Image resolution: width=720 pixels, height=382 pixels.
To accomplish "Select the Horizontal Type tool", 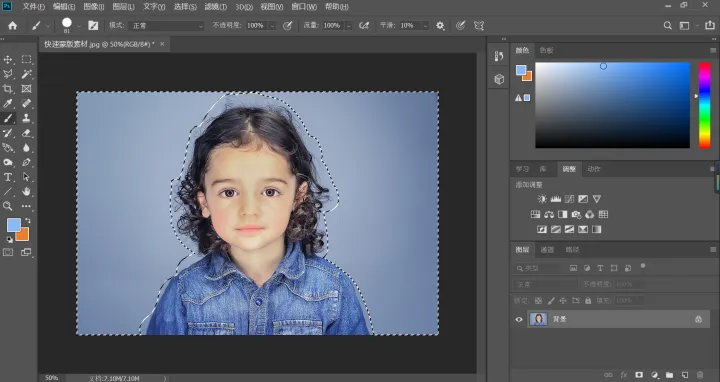I will (x=8, y=177).
